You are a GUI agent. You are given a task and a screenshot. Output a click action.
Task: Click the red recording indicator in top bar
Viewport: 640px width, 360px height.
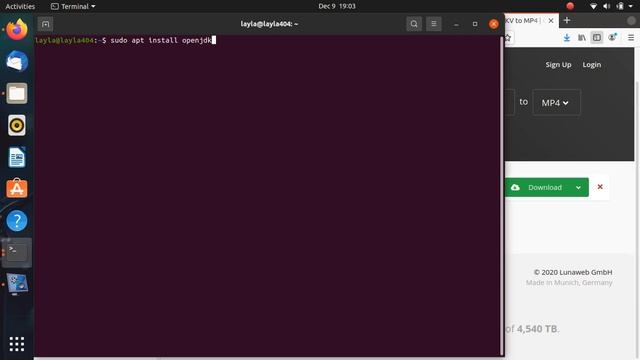click(570, 6)
